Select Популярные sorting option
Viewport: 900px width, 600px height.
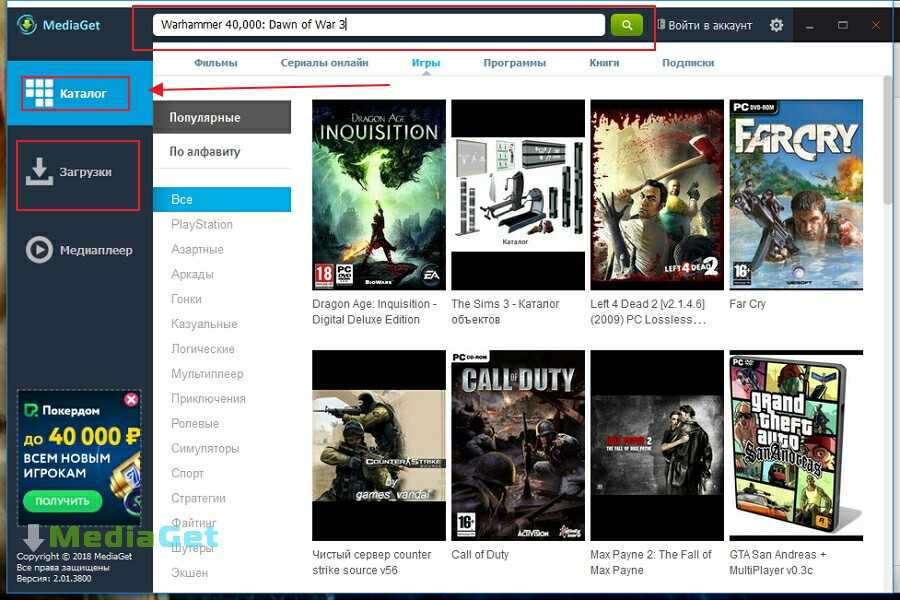tap(222, 117)
